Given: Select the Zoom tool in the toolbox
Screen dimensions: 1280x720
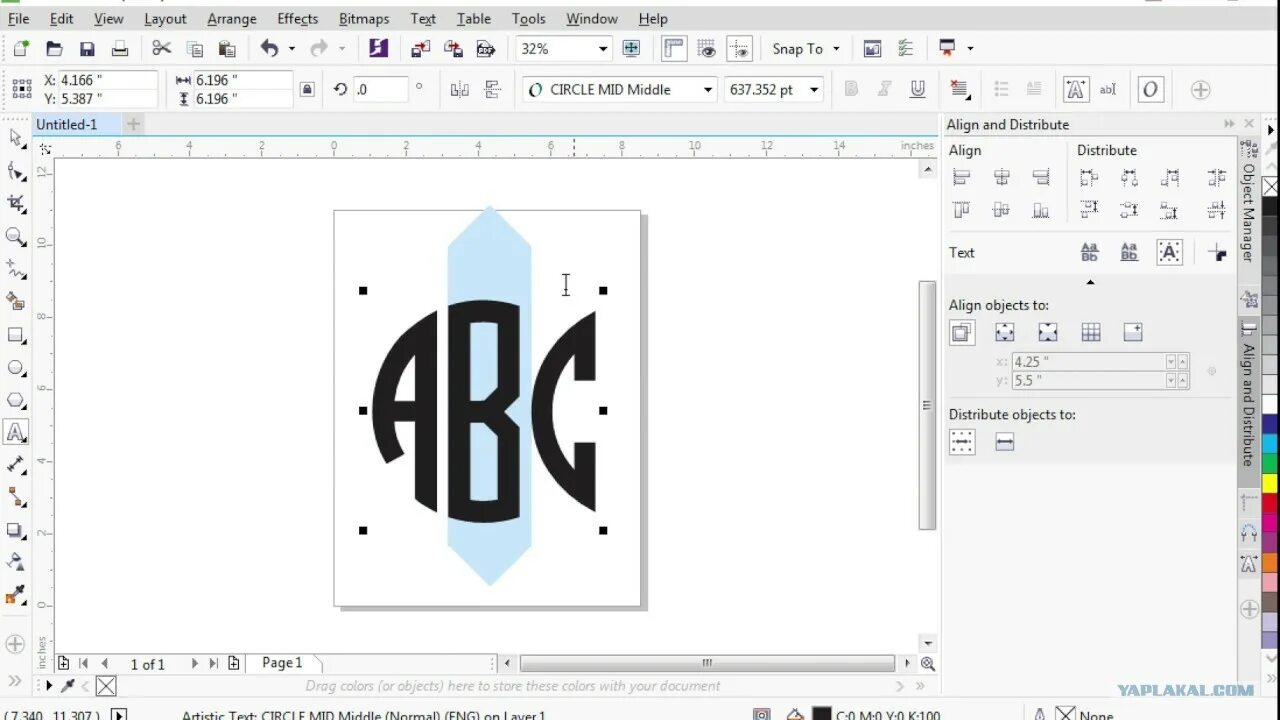Looking at the screenshot, I should [16, 237].
